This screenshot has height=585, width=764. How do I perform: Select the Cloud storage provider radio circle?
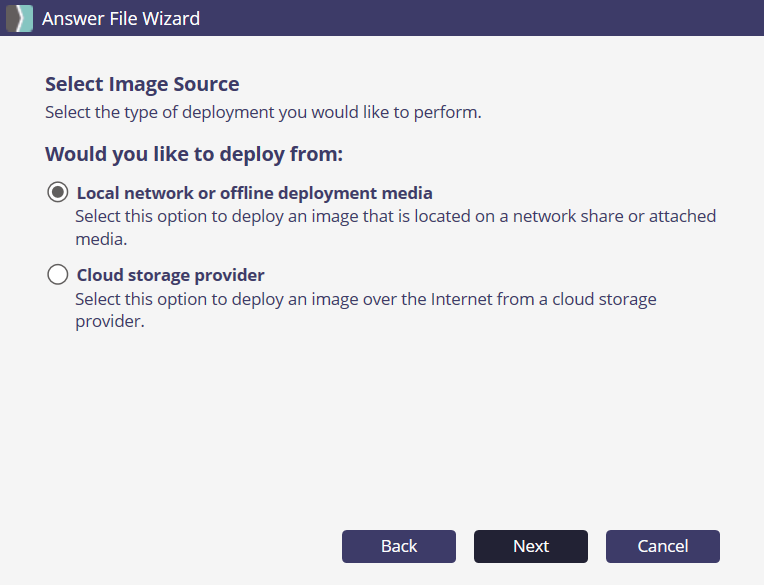click(x=58, y=274)
